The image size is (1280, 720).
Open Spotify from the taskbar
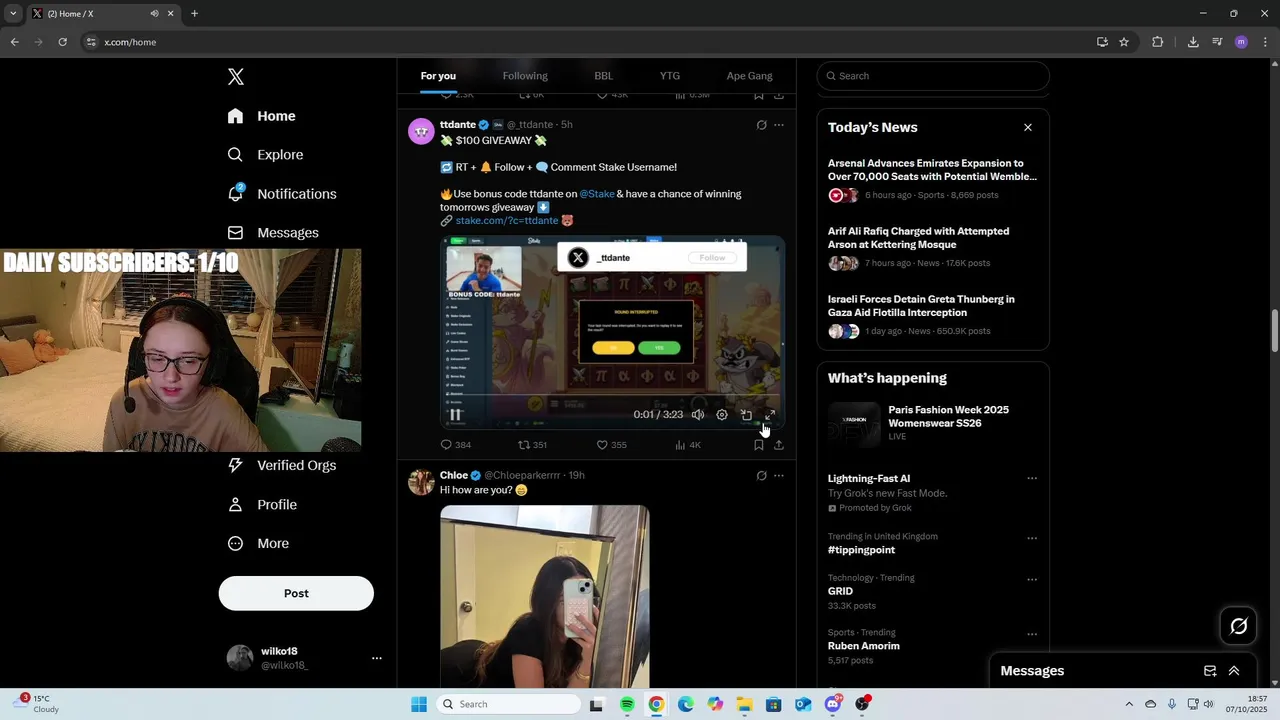click(627, 704)
